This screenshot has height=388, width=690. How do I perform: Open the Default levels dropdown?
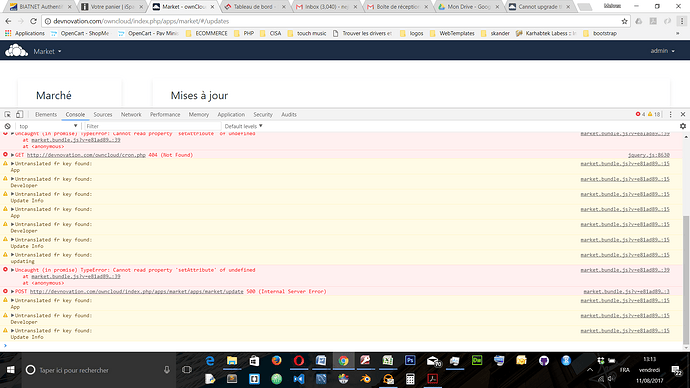point(243,126)
